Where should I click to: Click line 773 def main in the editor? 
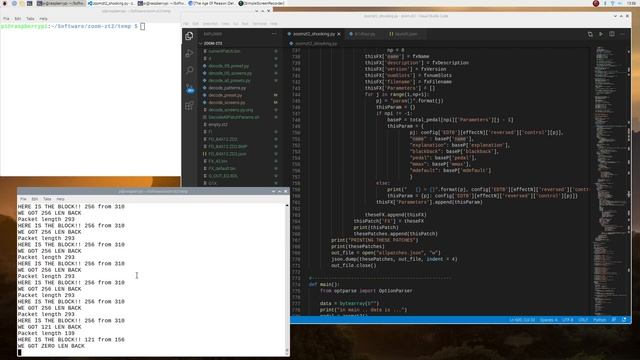click(x=324, y=284)
